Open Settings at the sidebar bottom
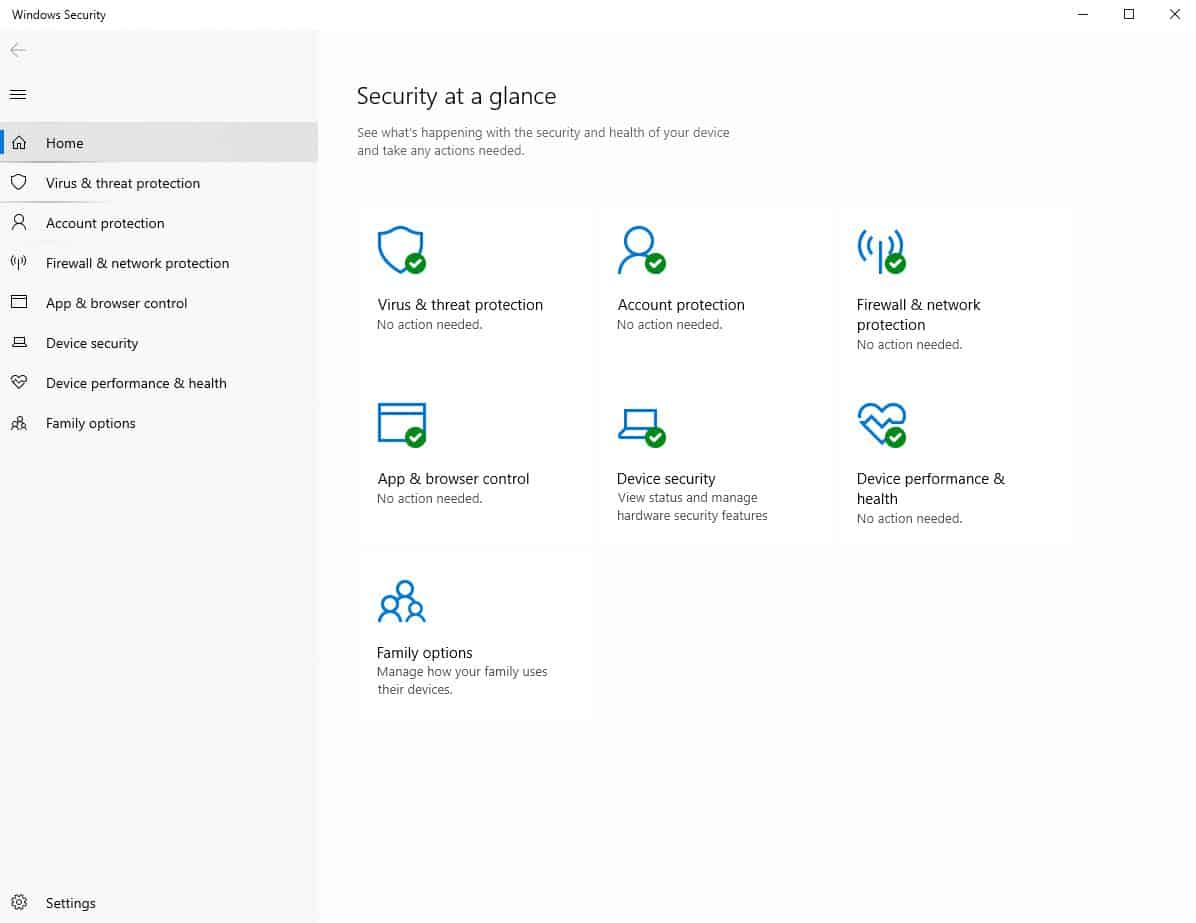The image size is (1196, 923). coord(159,902)
